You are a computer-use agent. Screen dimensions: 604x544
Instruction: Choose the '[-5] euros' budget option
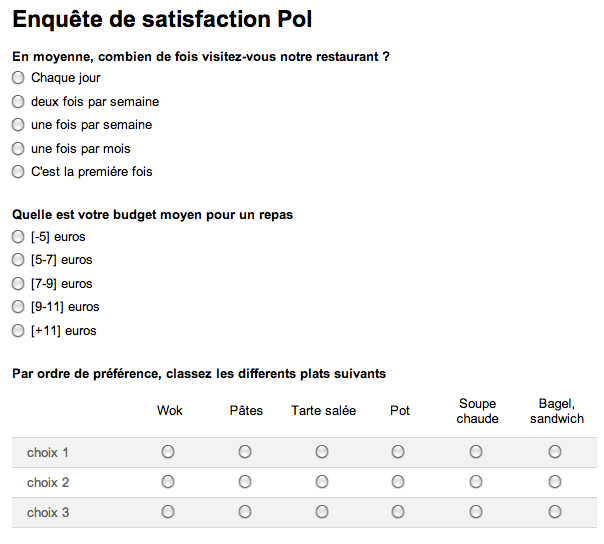18,237
